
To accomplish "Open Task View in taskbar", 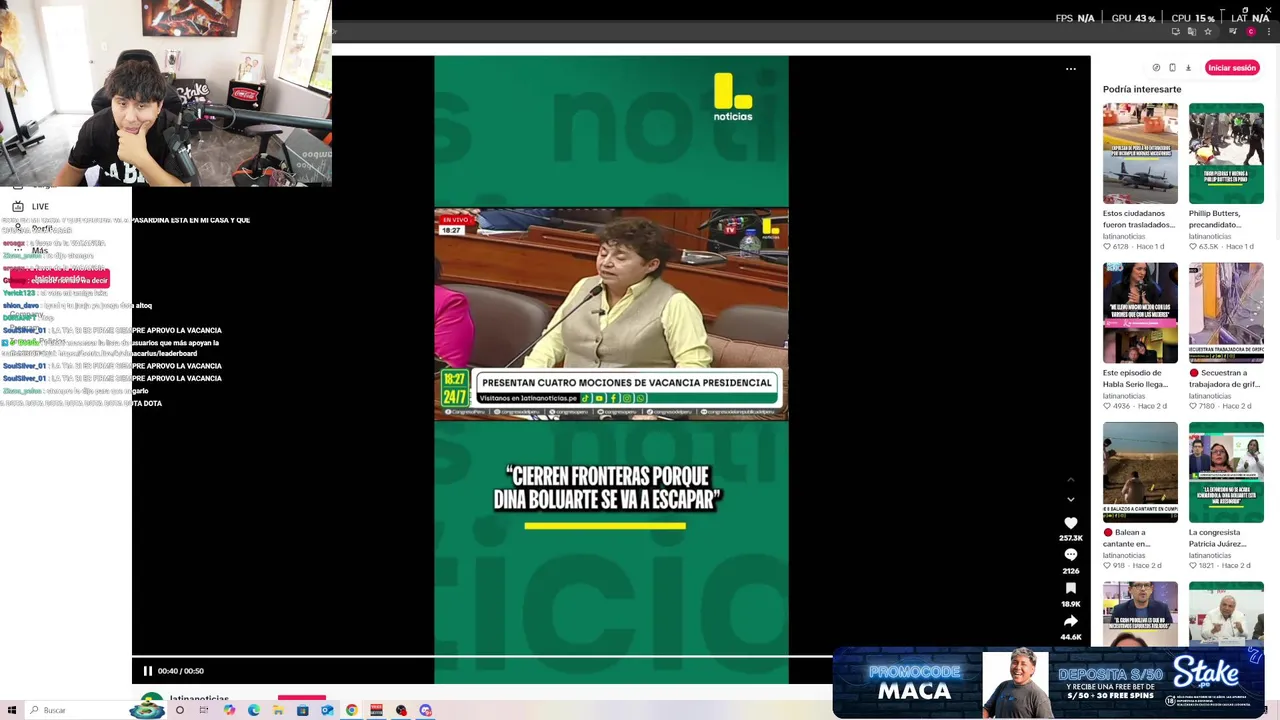I will (204, 710).
